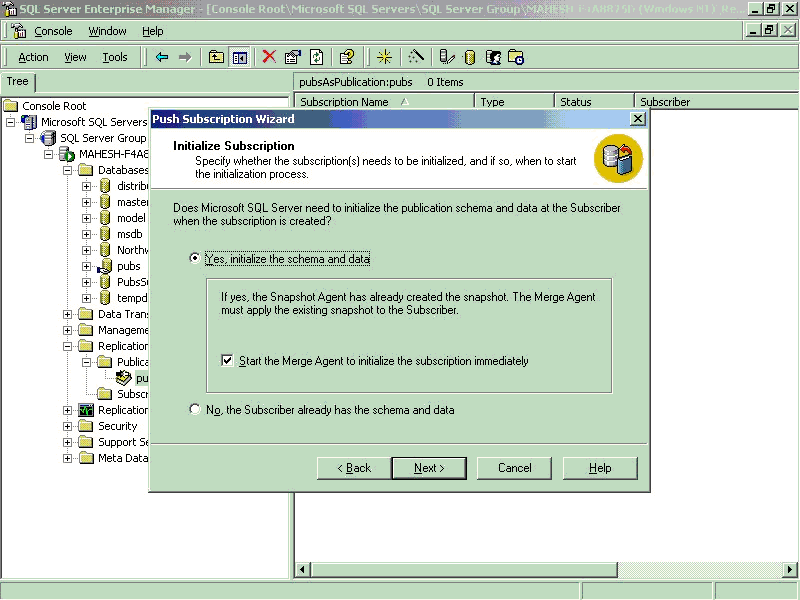The image size is (800, 600).
Task: Open the View menu
Action: click(75, 57)
